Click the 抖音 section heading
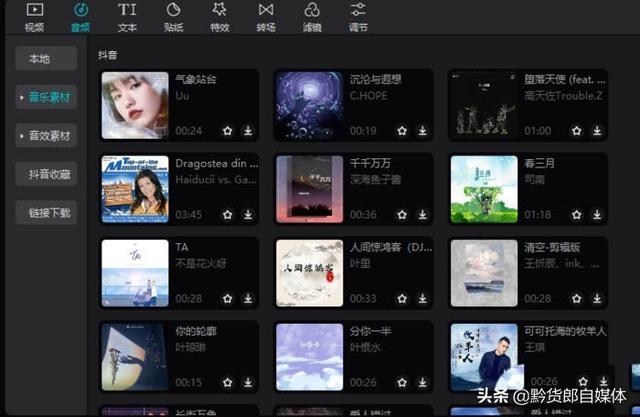640x417 pixels. tap(108, 55)
